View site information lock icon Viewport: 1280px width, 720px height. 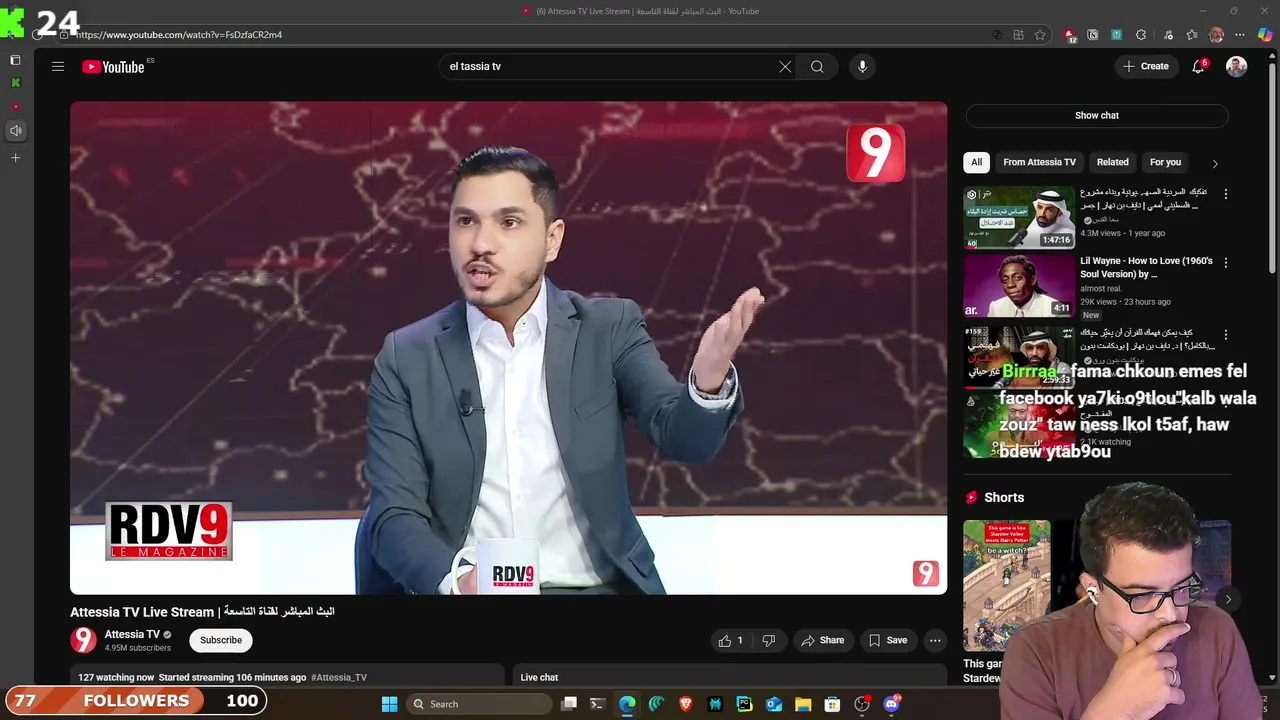point(64,35)
